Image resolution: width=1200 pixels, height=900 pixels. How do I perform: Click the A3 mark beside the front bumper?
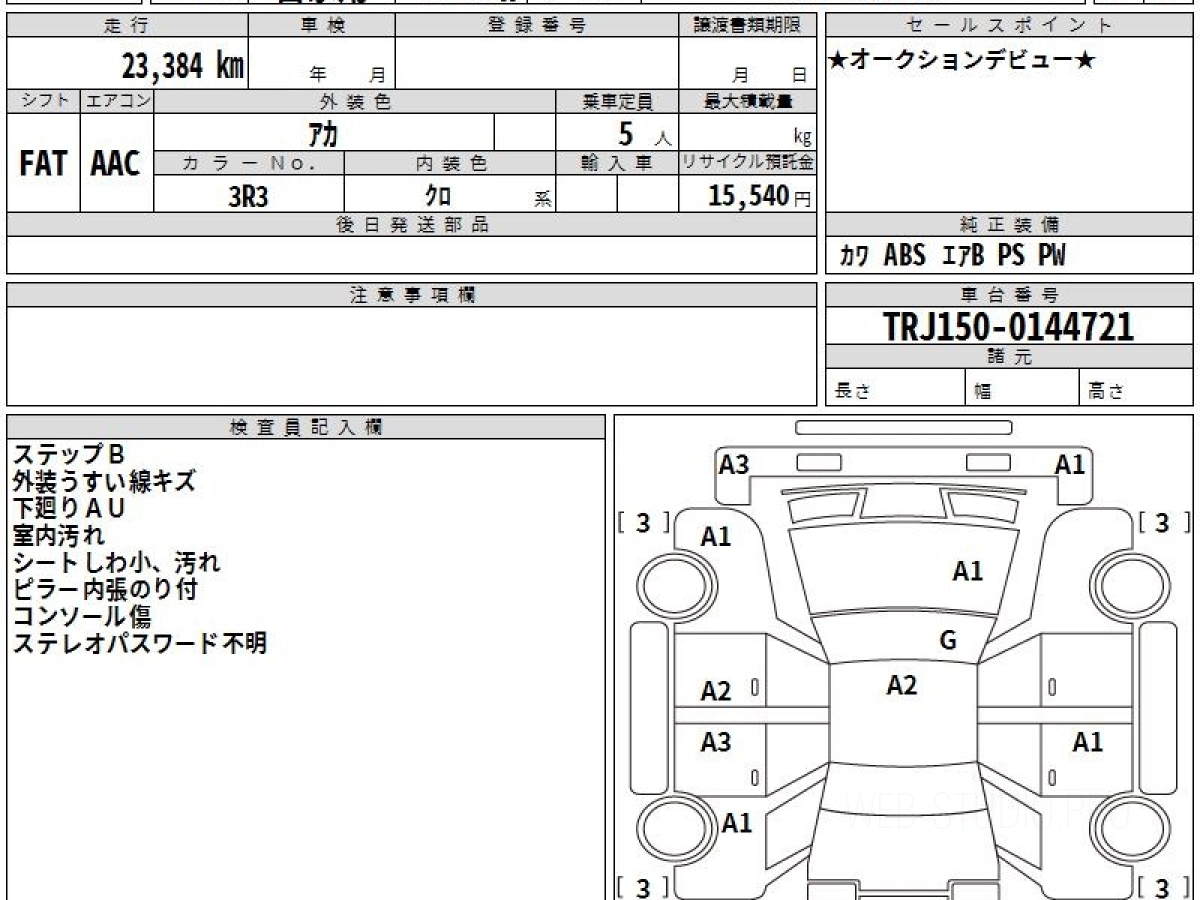(734, 464)
